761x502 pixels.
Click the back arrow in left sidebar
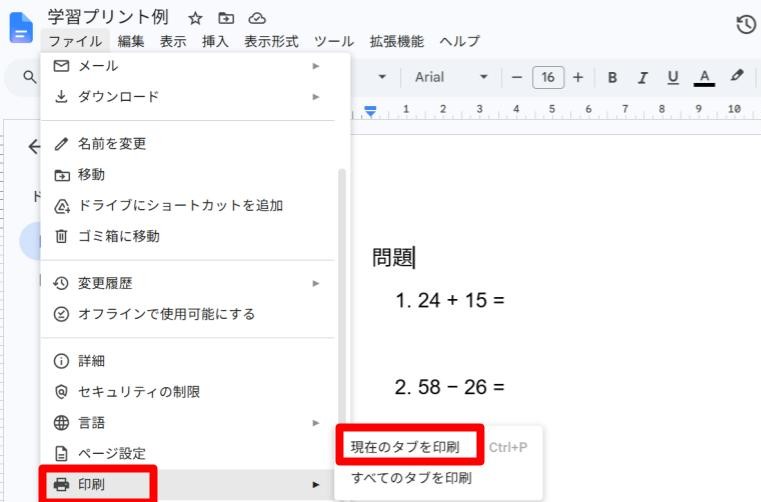click(x=33, y=146)
